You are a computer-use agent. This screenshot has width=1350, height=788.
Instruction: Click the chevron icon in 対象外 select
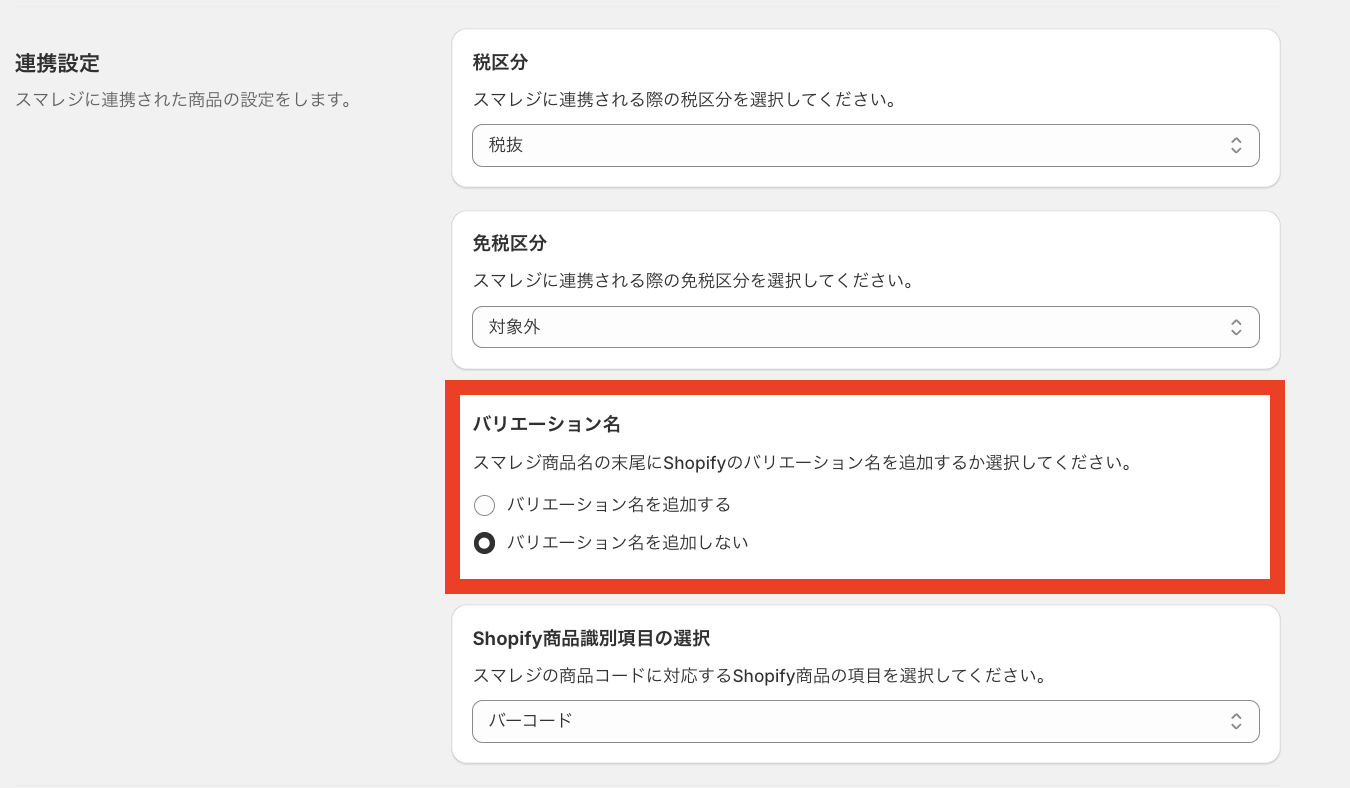tap(1236, 327)
